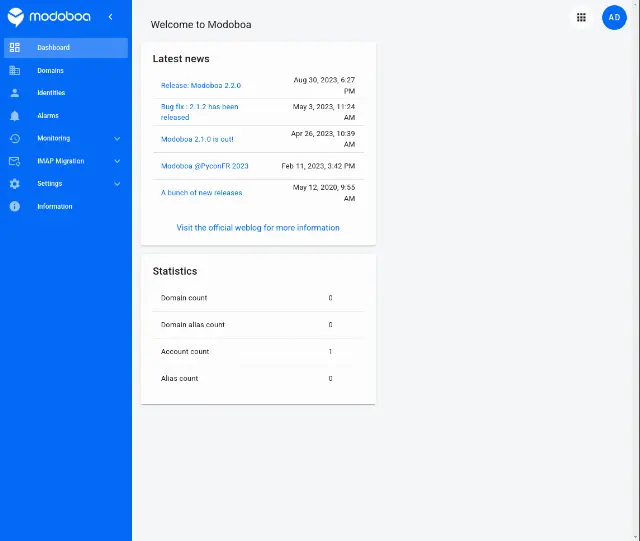Click the 'May 3, 2023, 11:24 AM' date
The image size is (640, 541).
click(x=324, y=112)
